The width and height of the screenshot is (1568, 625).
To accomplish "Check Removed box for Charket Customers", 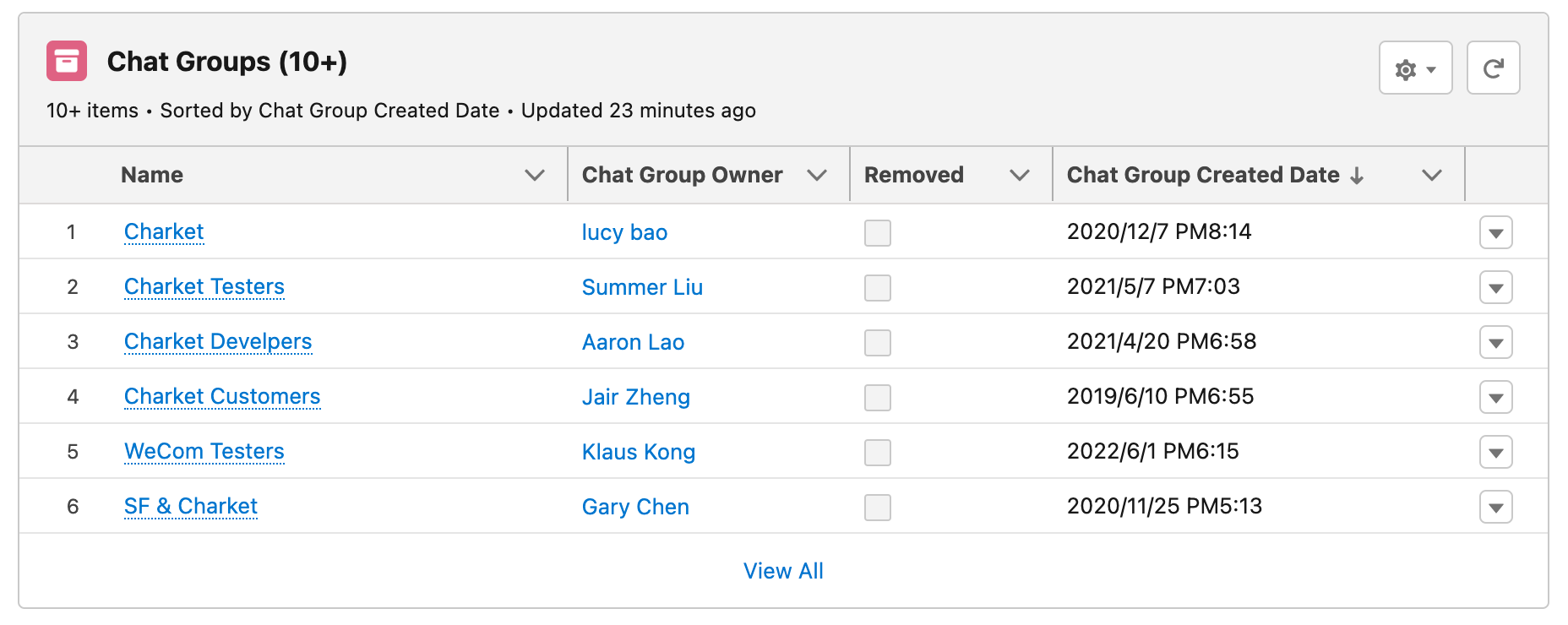I will pyautogui.click(x=877, y=397).
